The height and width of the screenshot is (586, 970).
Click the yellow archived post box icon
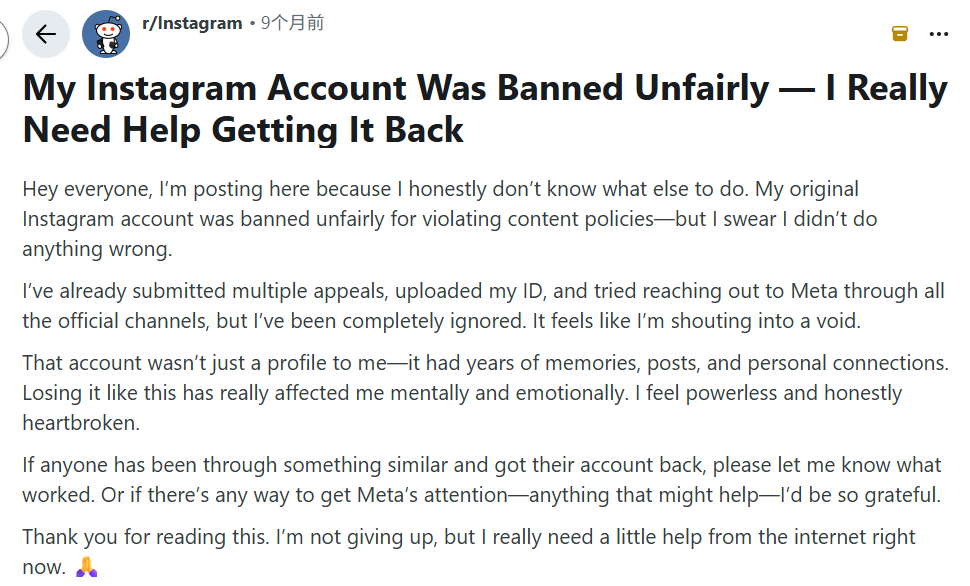[x=898, y=33]
